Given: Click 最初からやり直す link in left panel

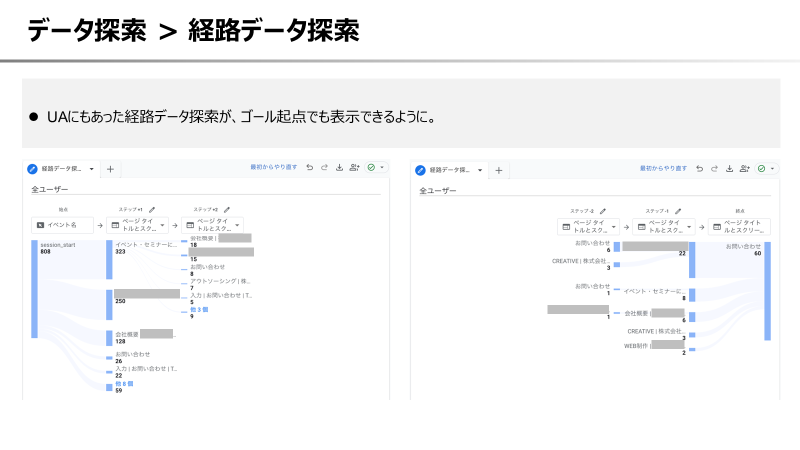Looking at the screenshot, I should click(x=273, y=169).
